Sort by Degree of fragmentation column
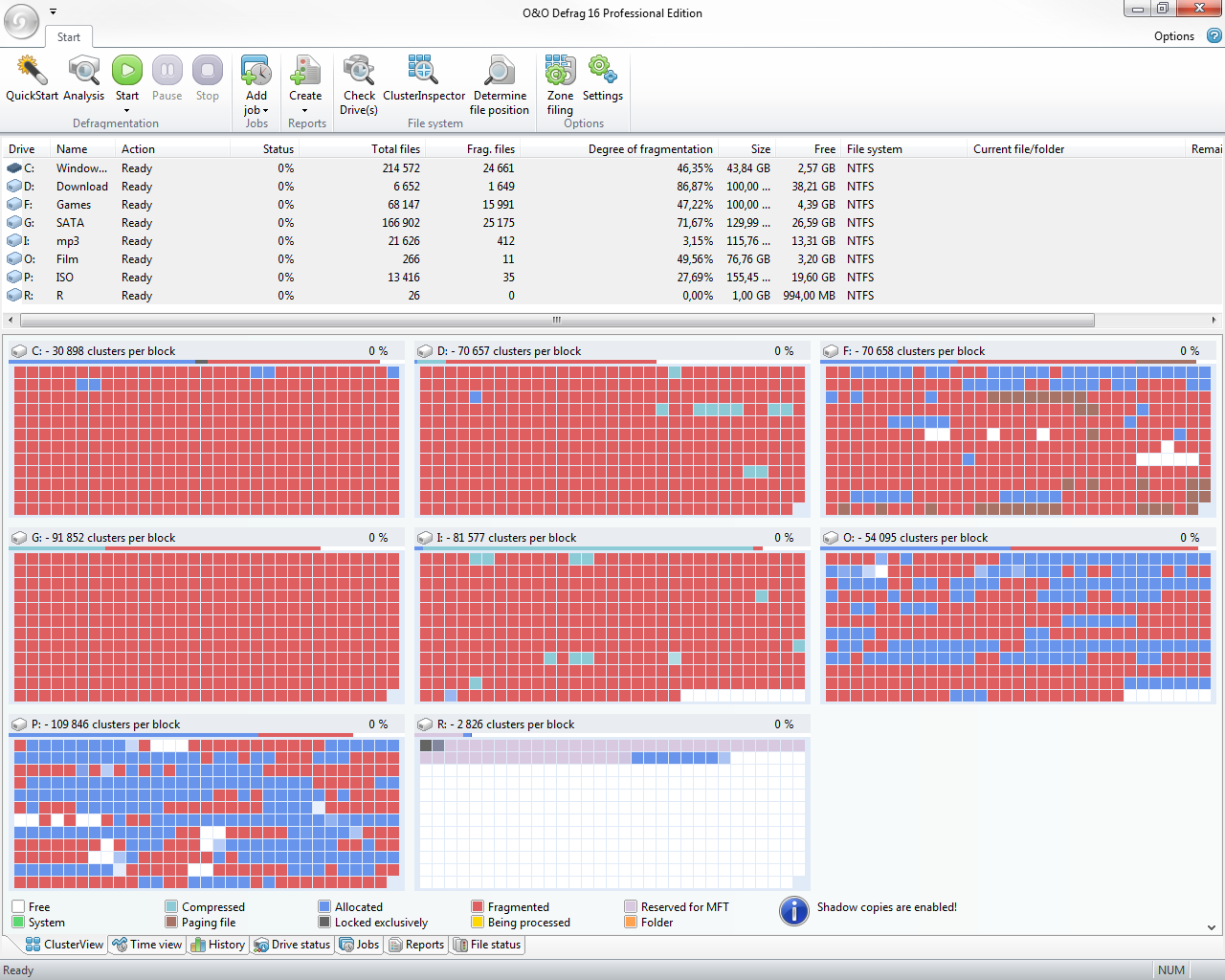This screenshot has width=1225, height=980. 620,149
